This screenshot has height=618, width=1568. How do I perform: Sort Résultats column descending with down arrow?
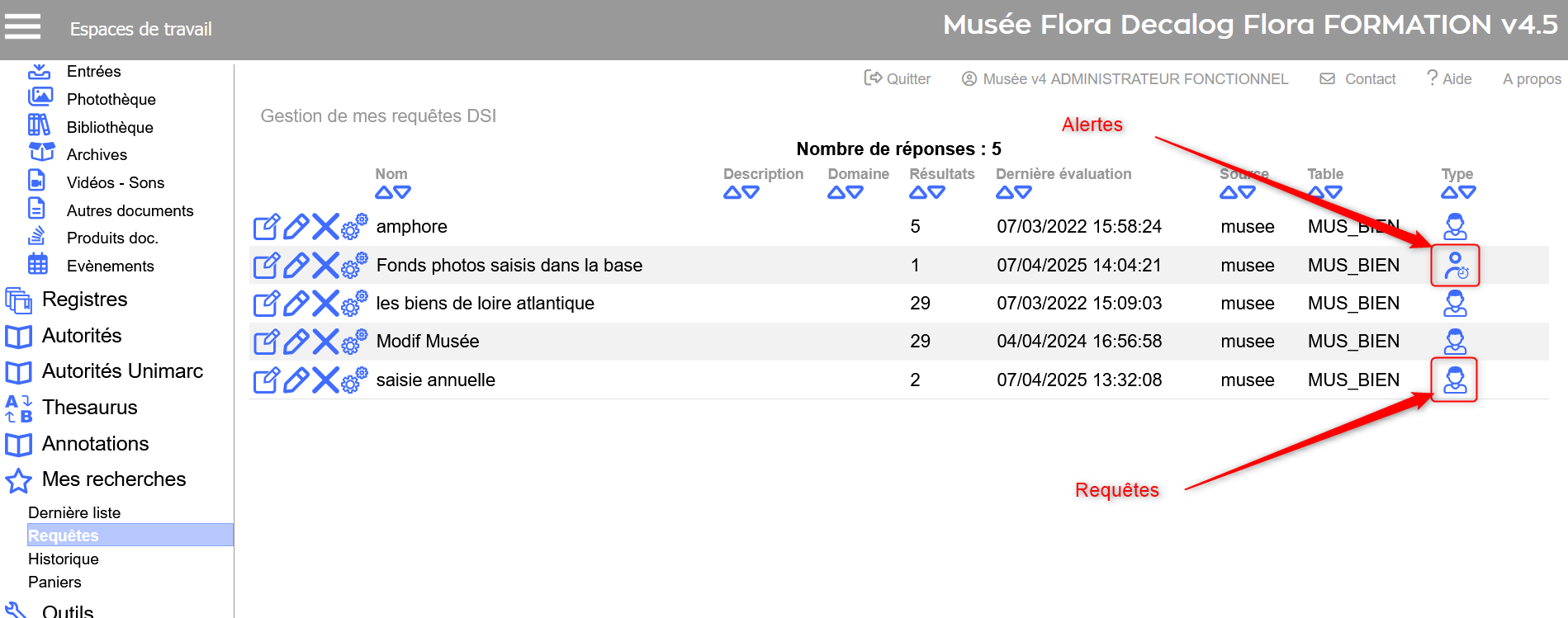click(936, 193)
